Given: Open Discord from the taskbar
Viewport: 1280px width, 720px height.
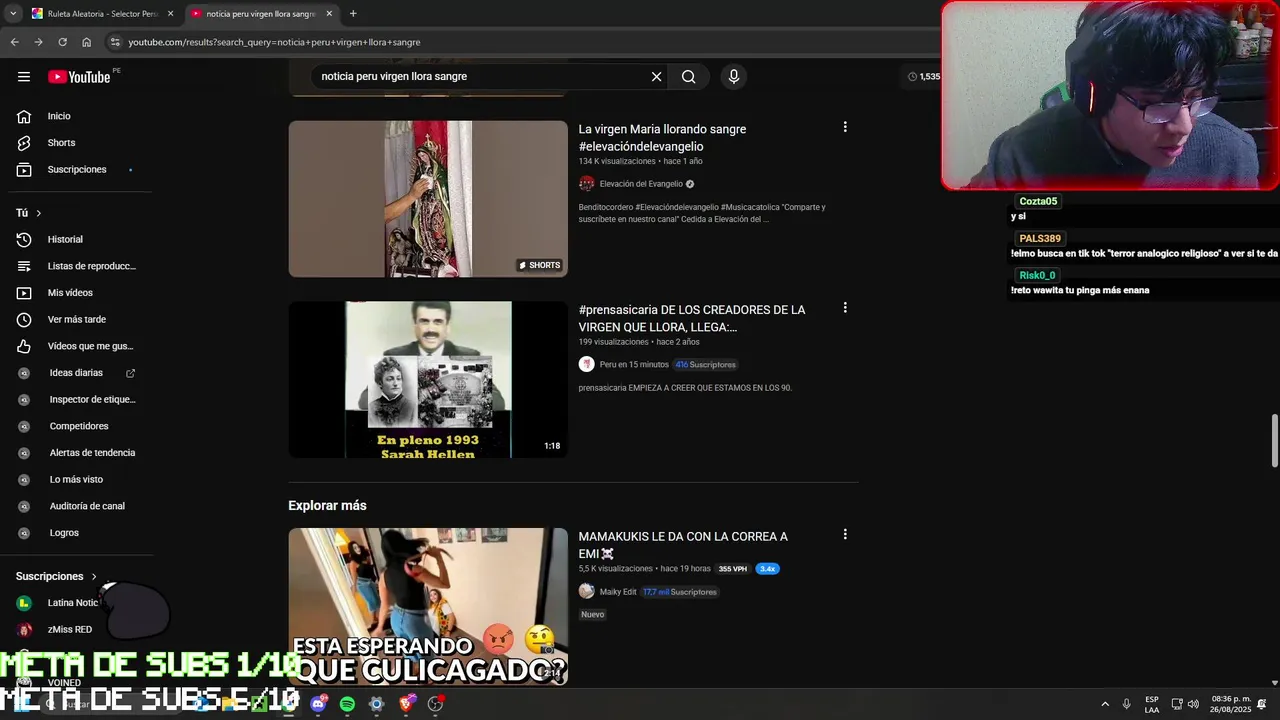Looking at the screenshot, I should 319,704.
